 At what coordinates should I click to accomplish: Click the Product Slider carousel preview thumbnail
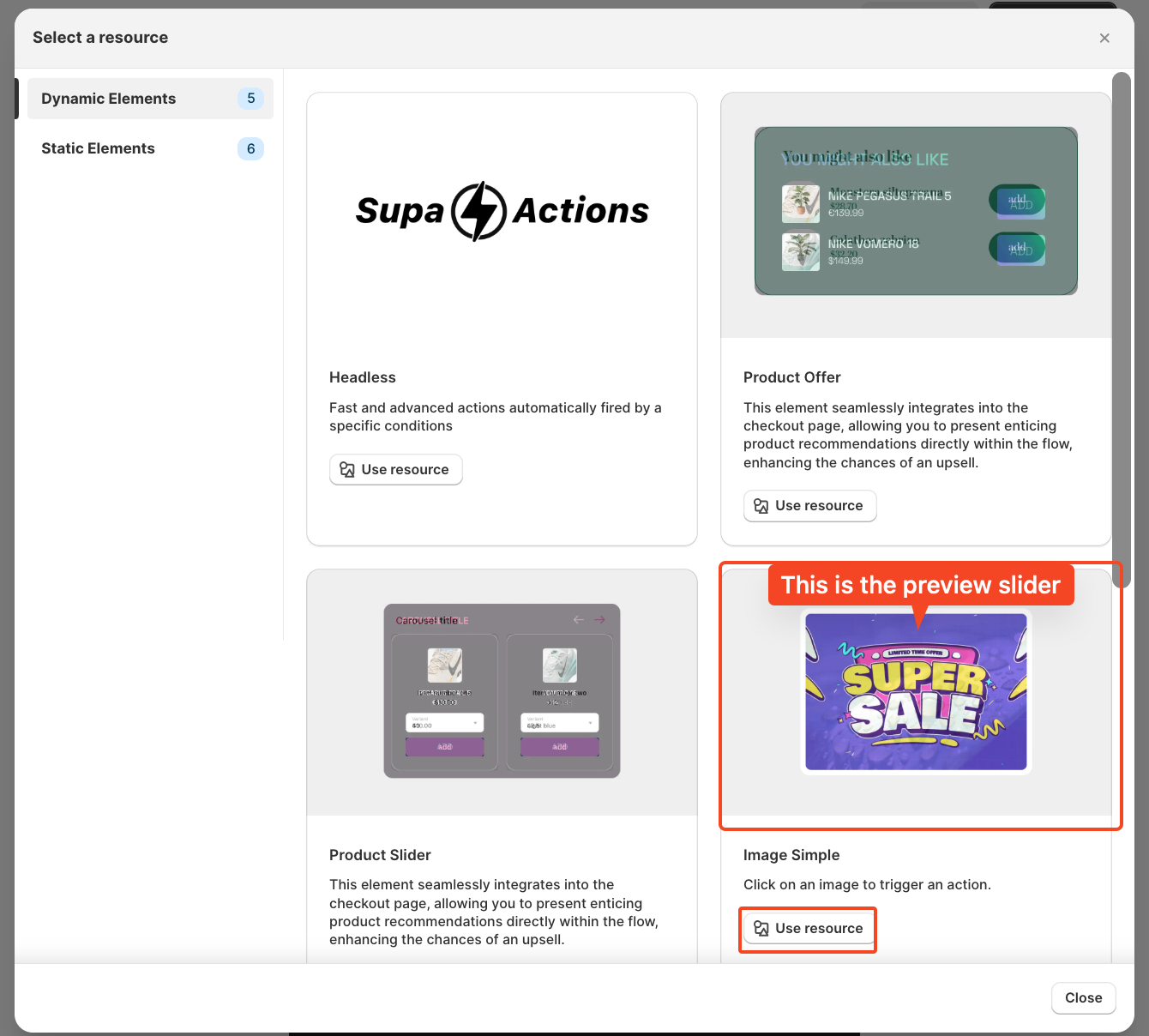coord(502,691)
